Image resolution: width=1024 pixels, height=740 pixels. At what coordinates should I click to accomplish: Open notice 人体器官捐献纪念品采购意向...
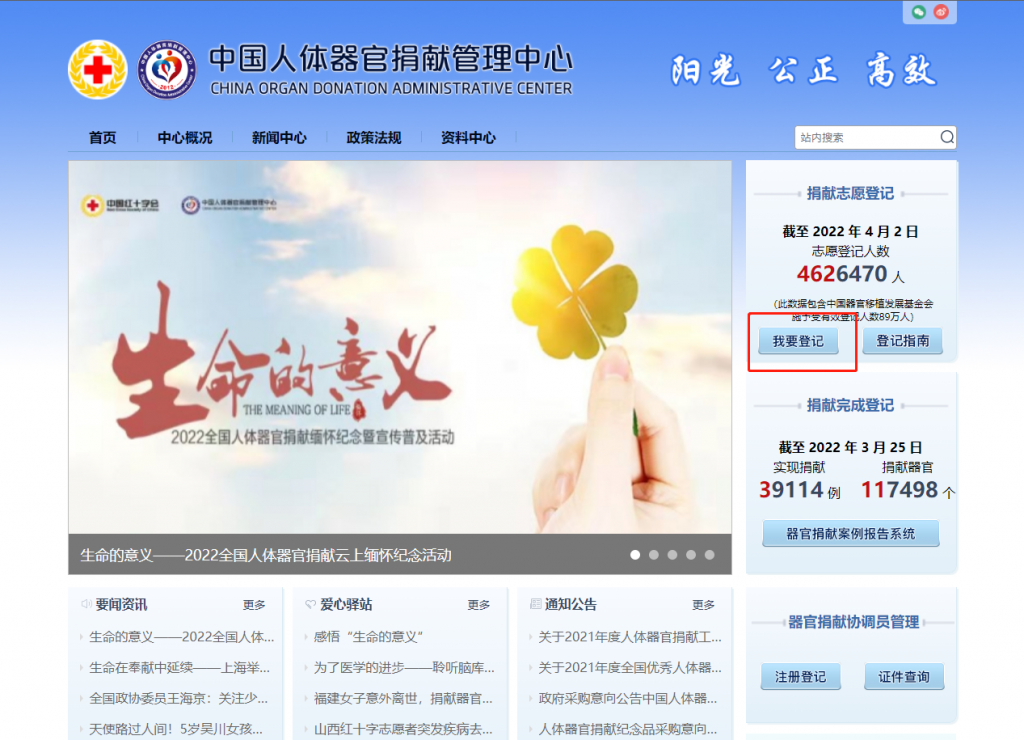tap(628, 729)
